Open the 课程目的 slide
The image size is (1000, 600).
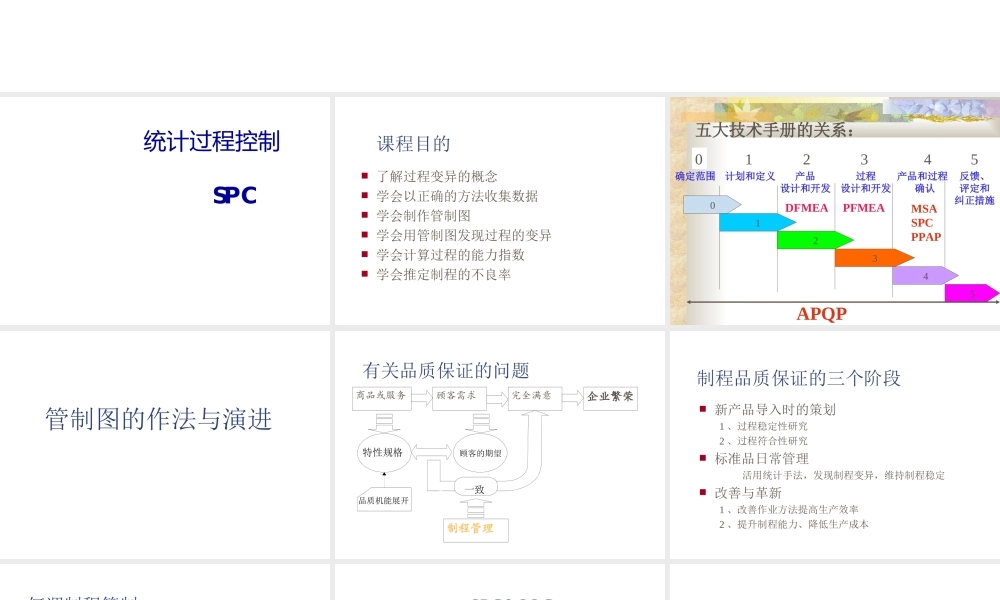pyautogui.click(x=500, y=210)
